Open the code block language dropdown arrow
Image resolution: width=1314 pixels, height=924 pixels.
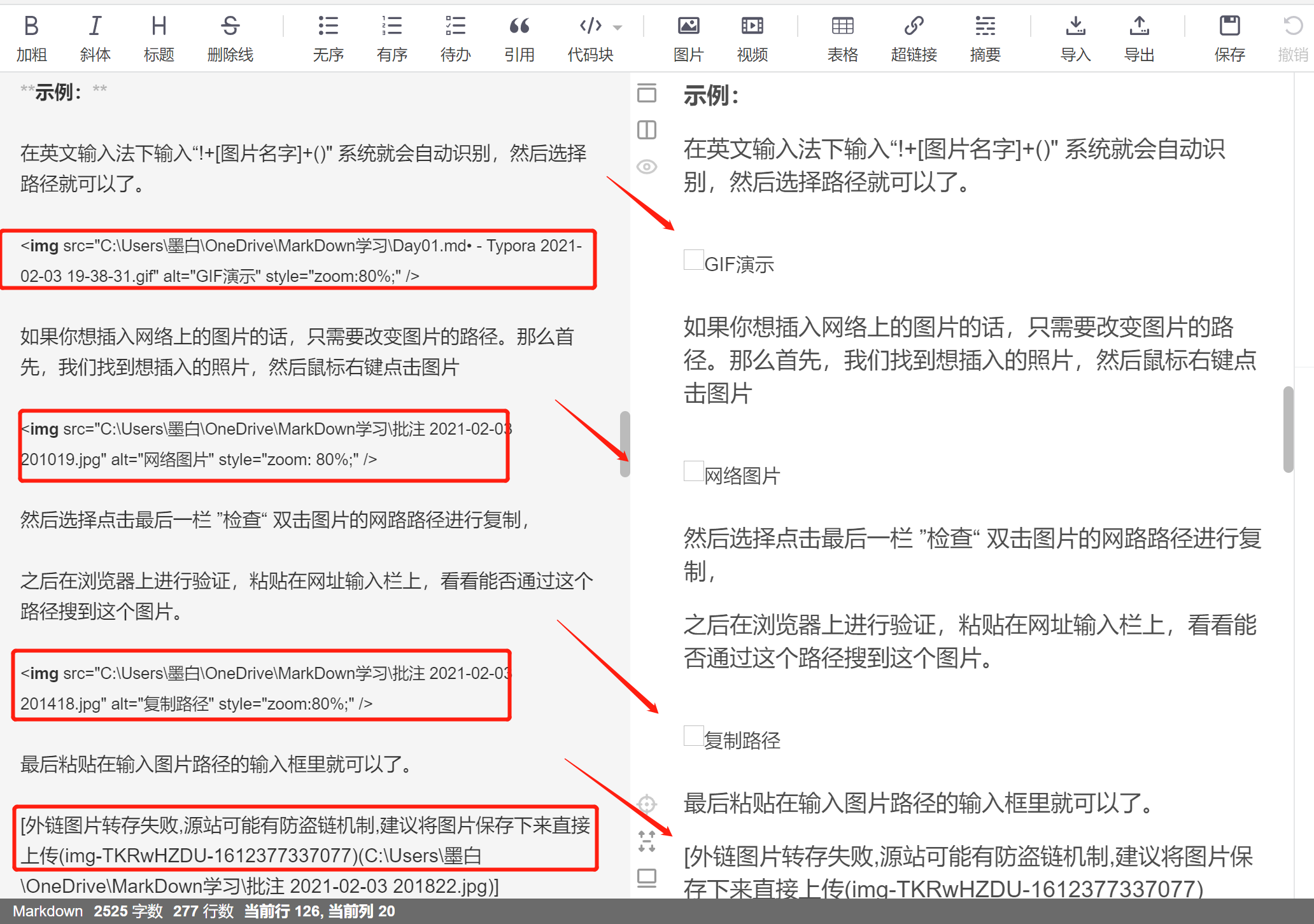point(617,27)
